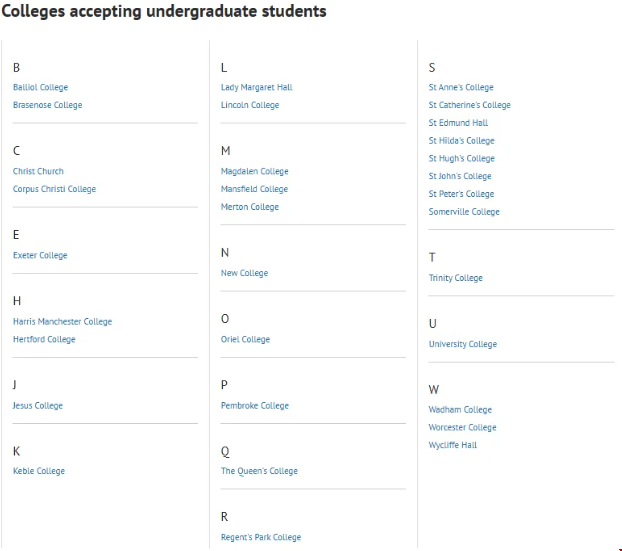Open the Balliol College link
Image resolution: width=622 pixels, height=551 pixels.
point(40,87)
